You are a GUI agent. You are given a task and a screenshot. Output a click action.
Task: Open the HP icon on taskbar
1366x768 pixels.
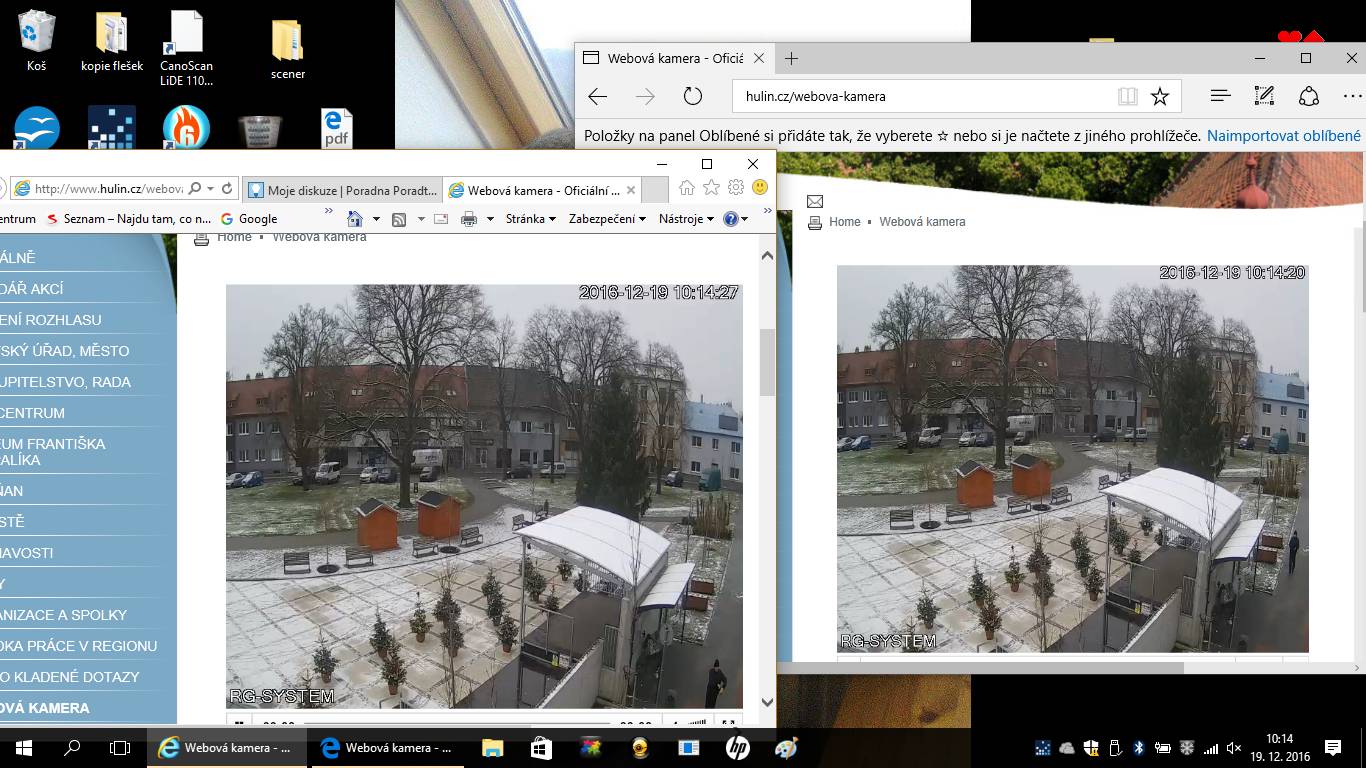(x=738, y=748)
